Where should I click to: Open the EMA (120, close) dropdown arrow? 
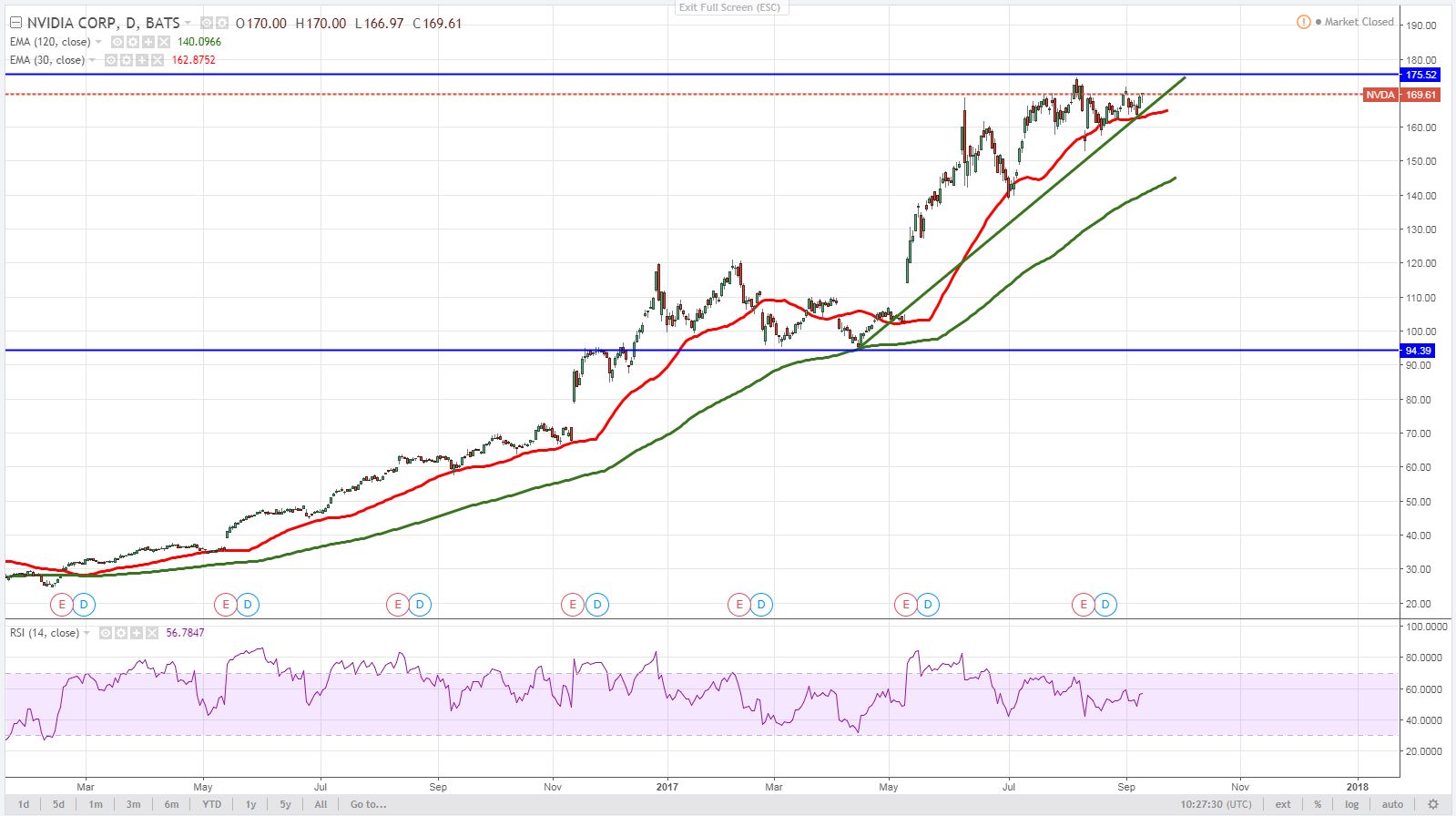pyautogui.click(x=98, y=42)
